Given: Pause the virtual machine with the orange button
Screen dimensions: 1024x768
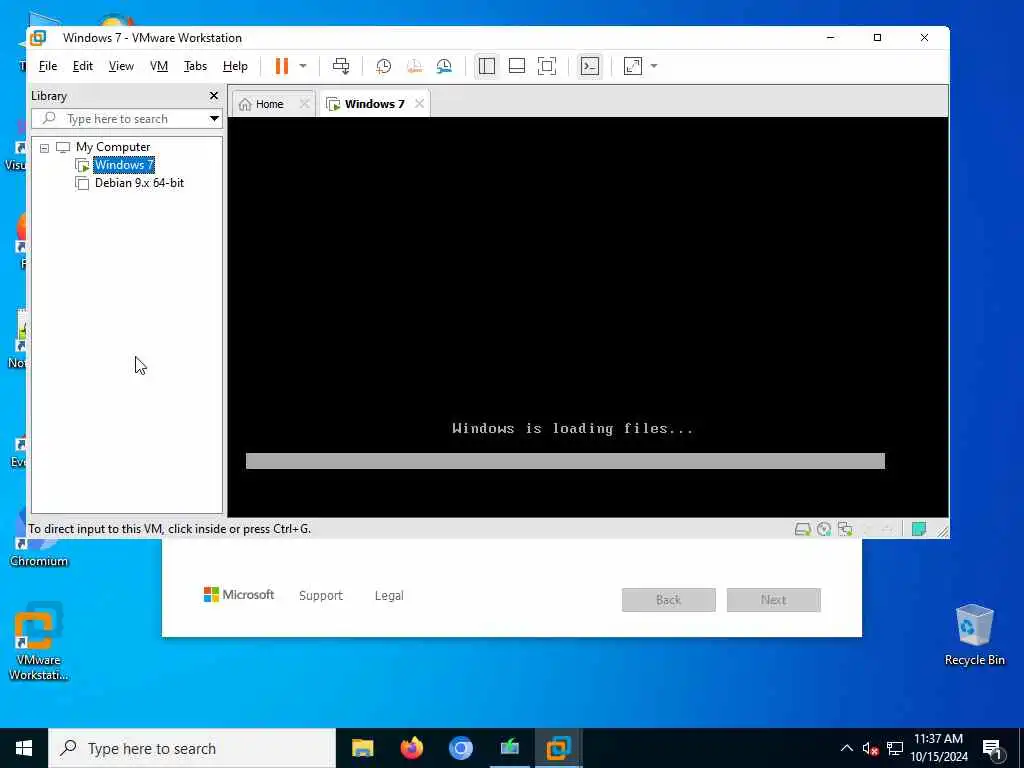Looking at the screenshot, I should pyautogui.click(x=281, y=66).
